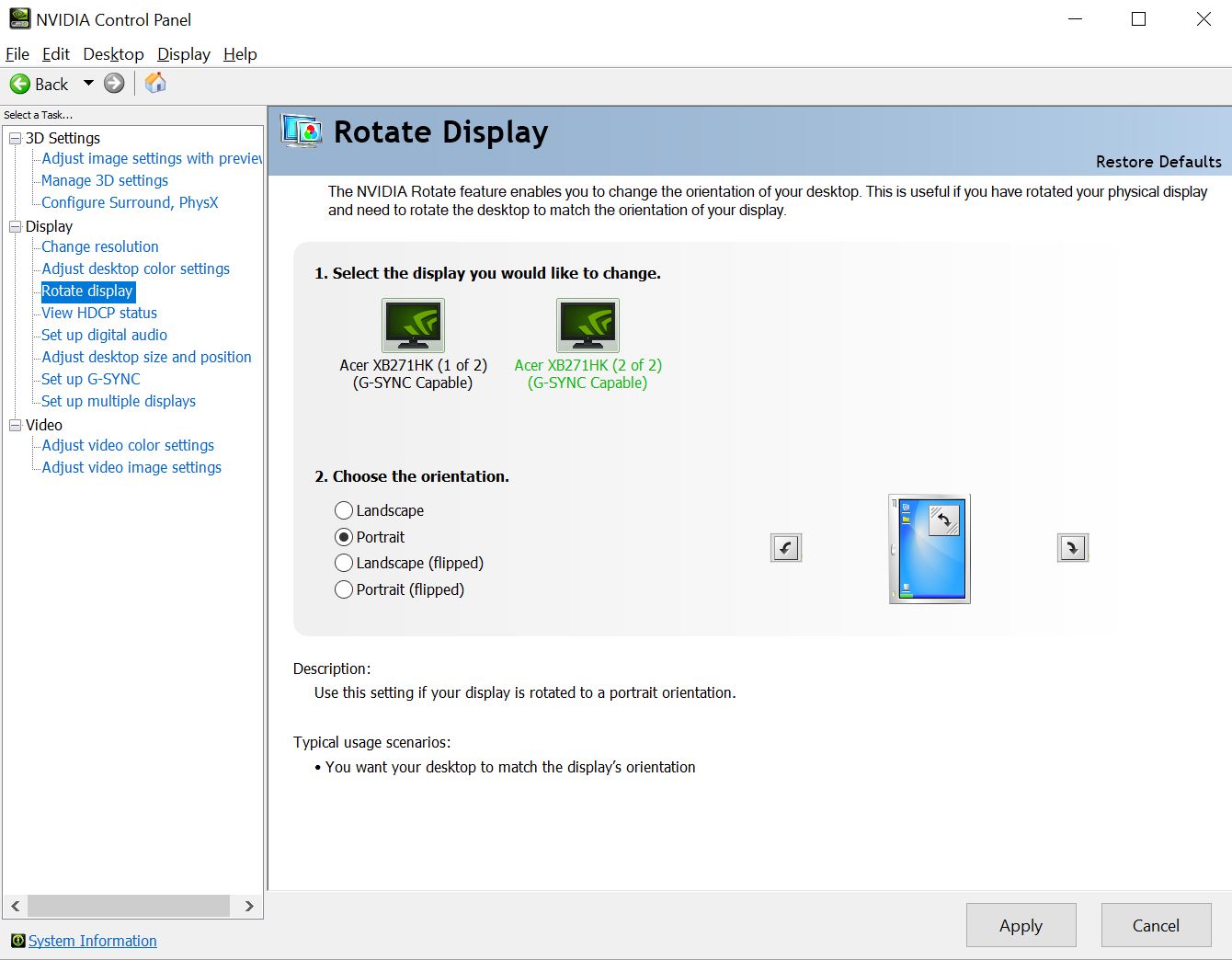This screenshot has width=1232, height=960.
Task: Select the Acer XB271HK (2 of 2) monitor icon
Action: click(x=587, y=325)
